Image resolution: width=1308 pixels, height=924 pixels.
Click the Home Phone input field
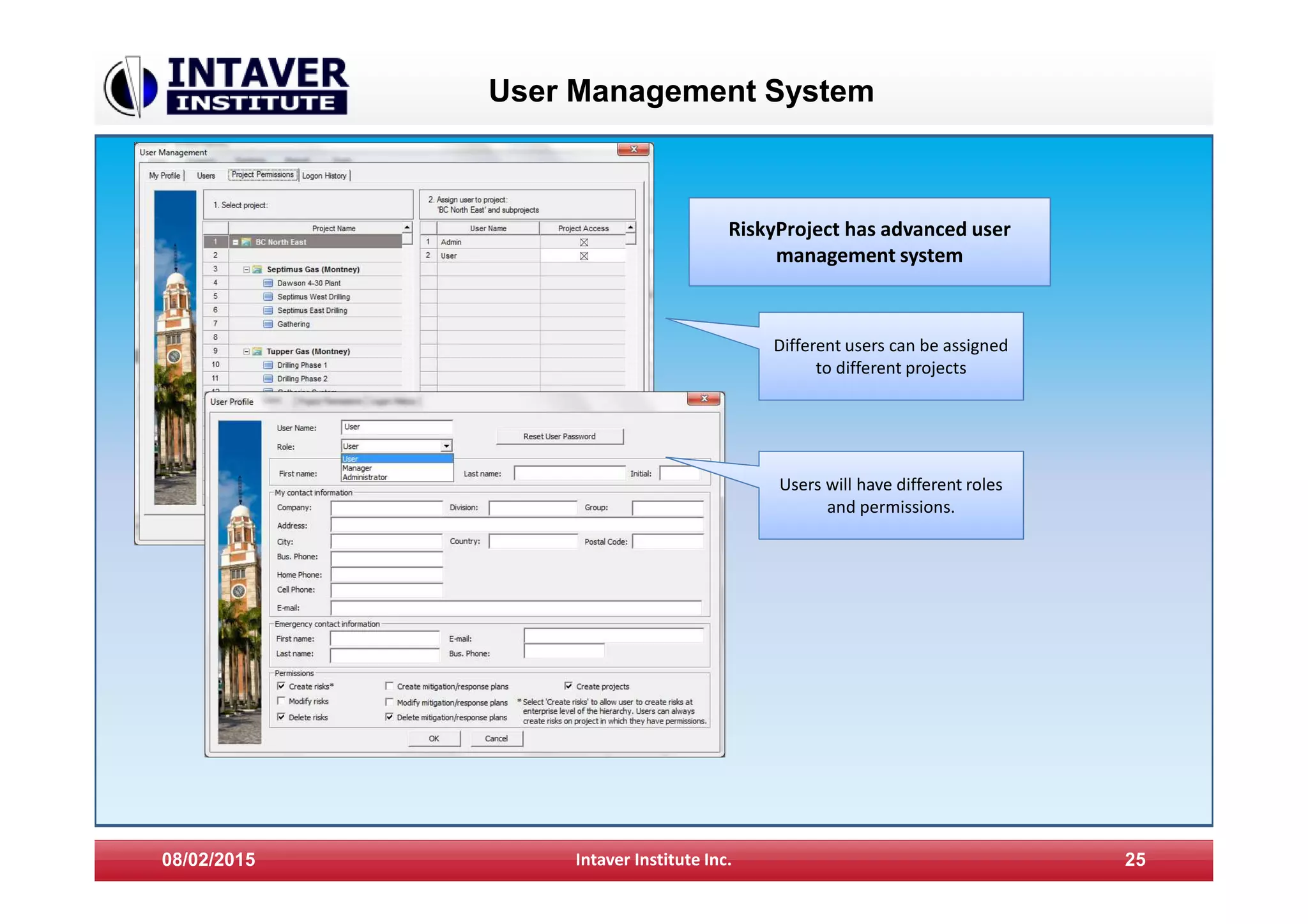[x=386, y=575]
